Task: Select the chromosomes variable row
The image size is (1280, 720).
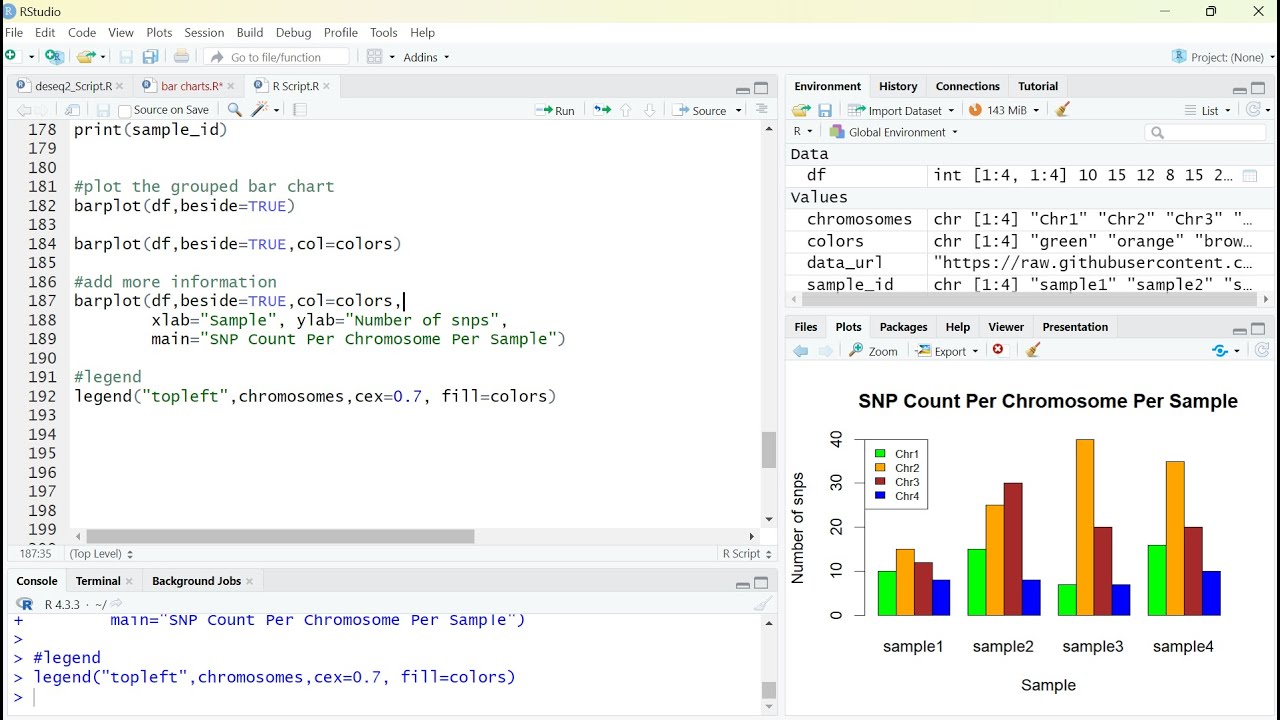Action: click(1030, 219)
